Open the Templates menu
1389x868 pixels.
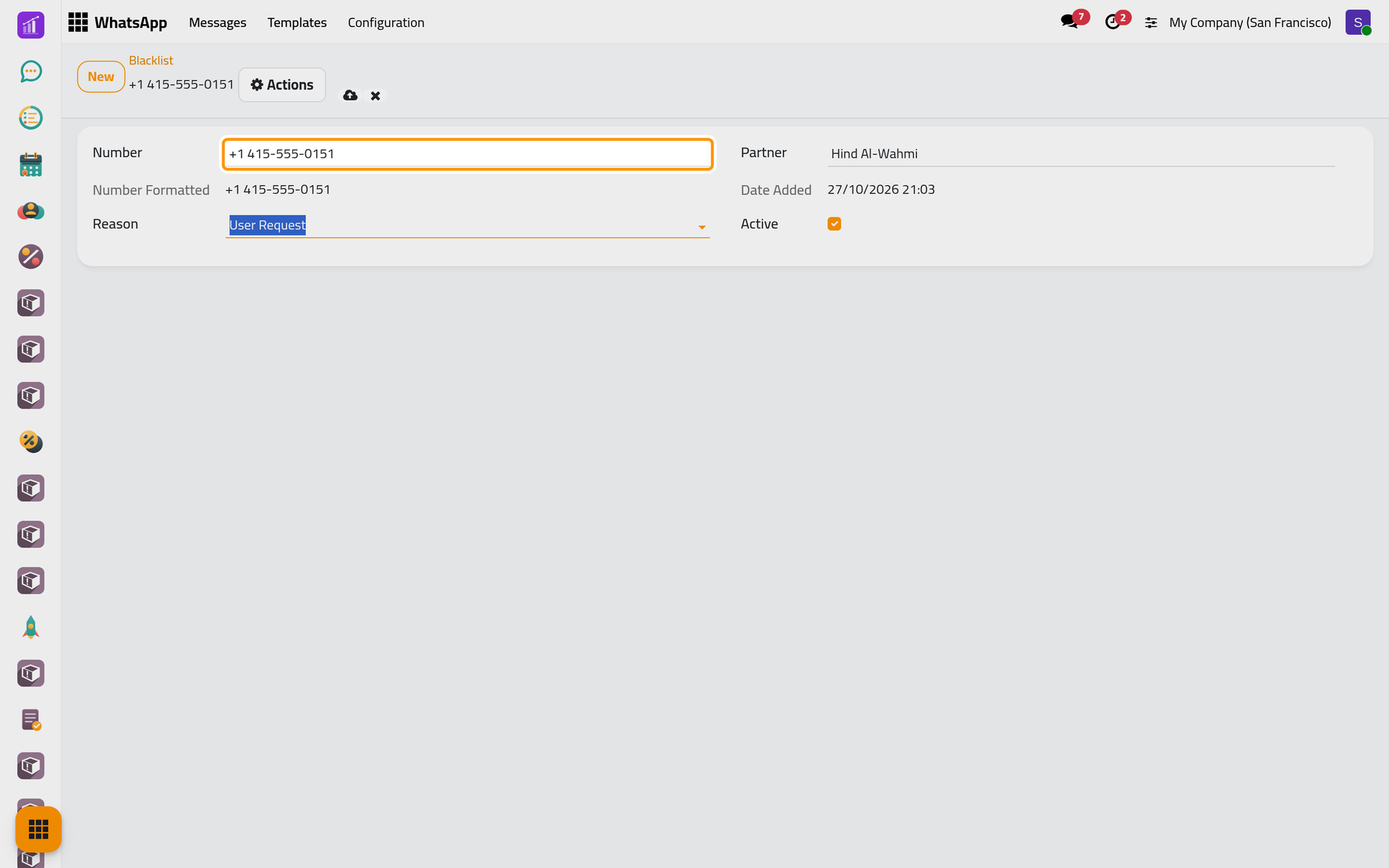coord(297,22)
